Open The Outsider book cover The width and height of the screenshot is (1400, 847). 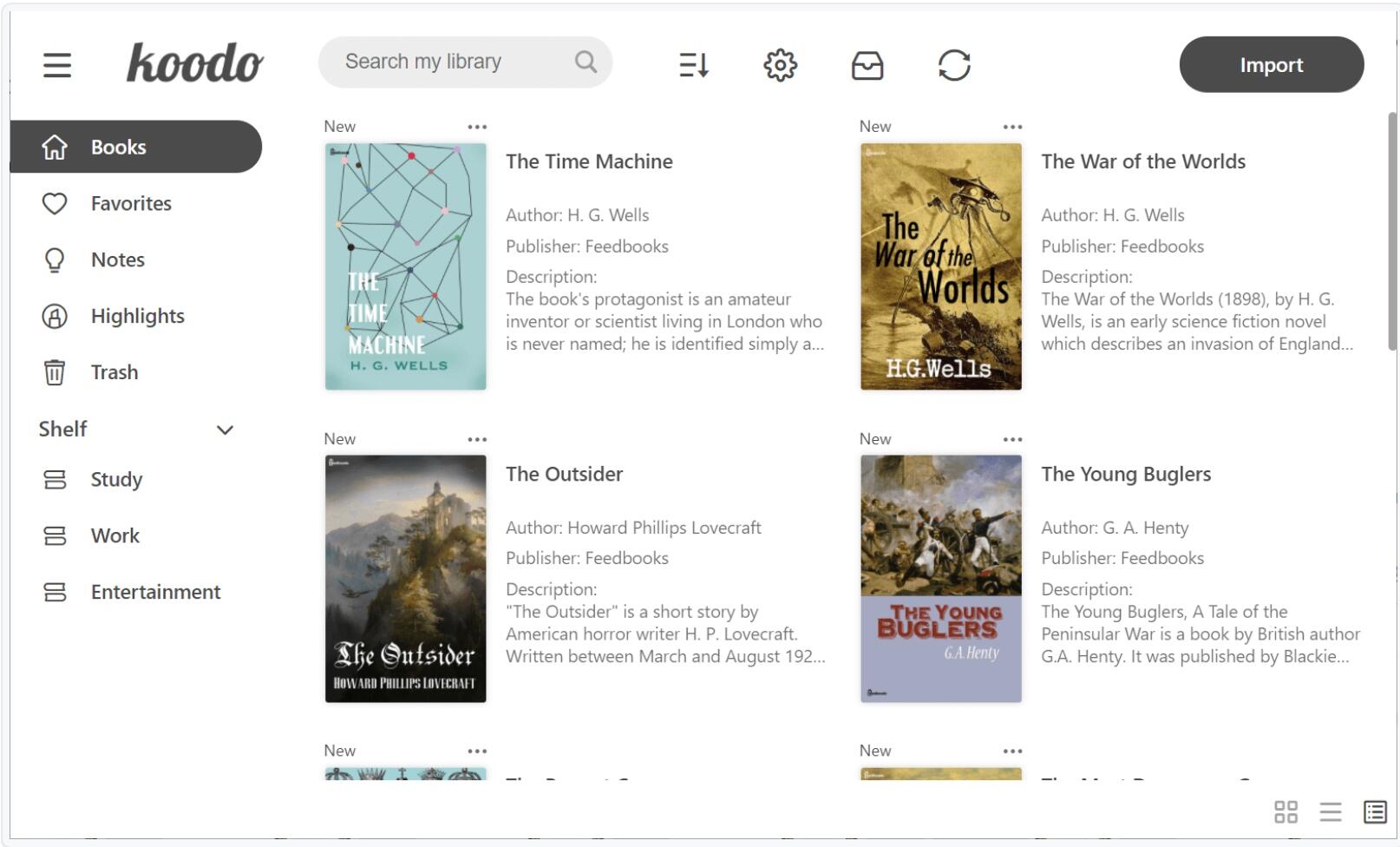tap(405, 576)
